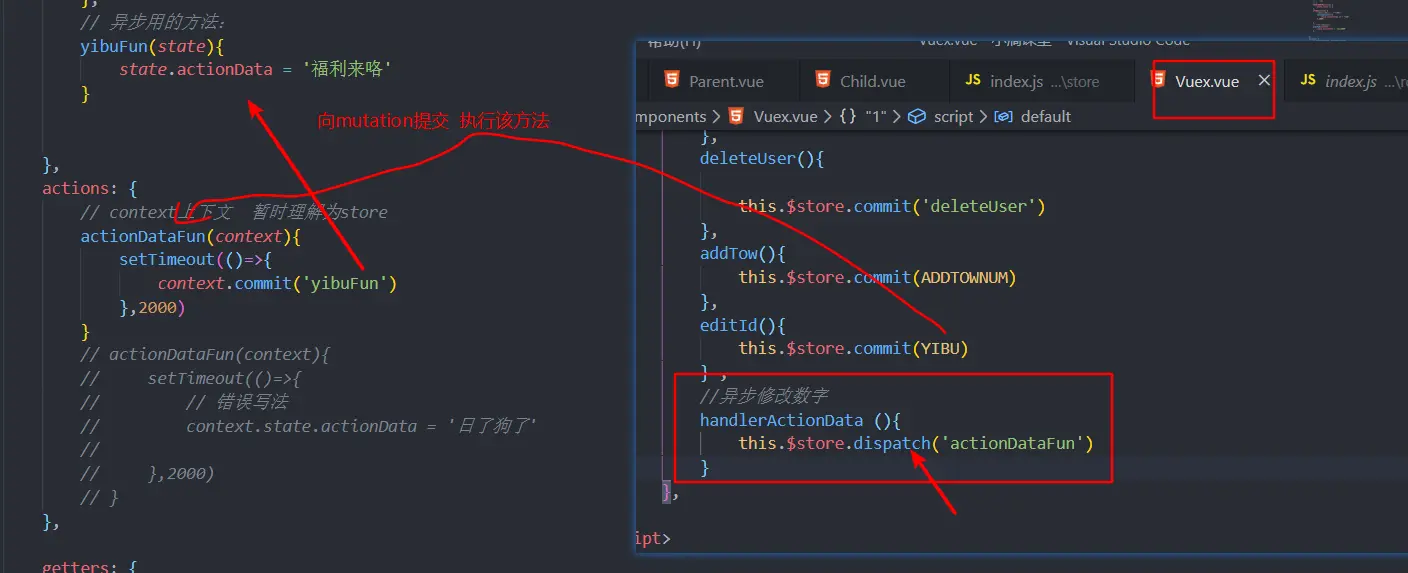The image size is (1408, 573).
Task: Close the Vuex.vue tab
Action: pyautogui.click(x=1264, y=80)
